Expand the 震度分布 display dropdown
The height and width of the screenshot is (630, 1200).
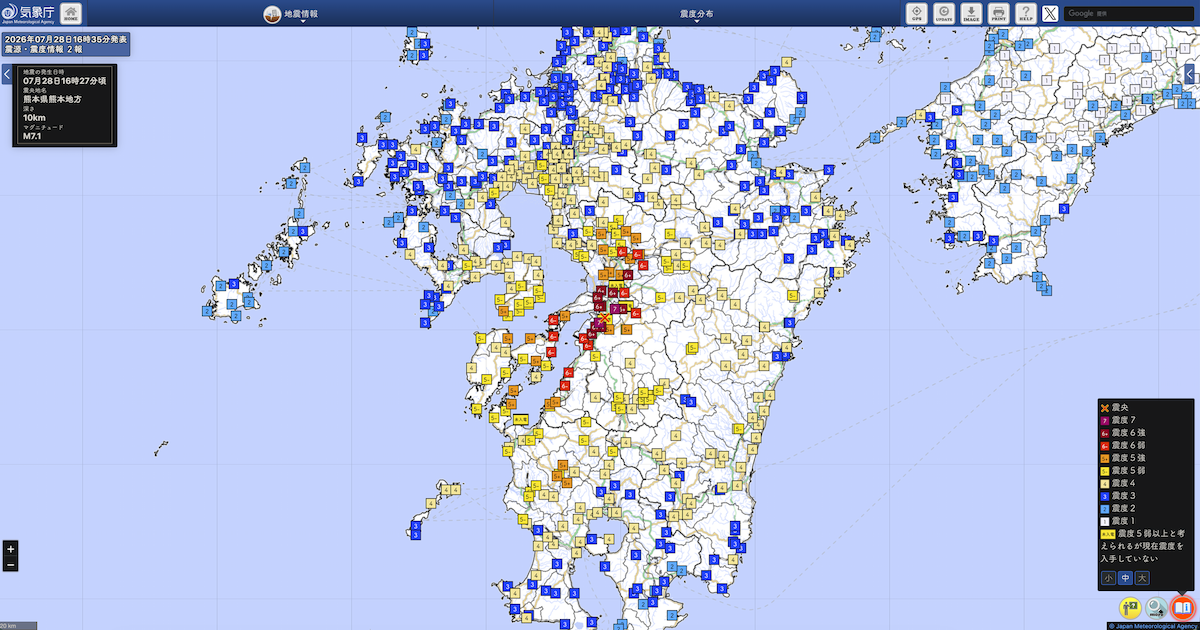point(697,14)
